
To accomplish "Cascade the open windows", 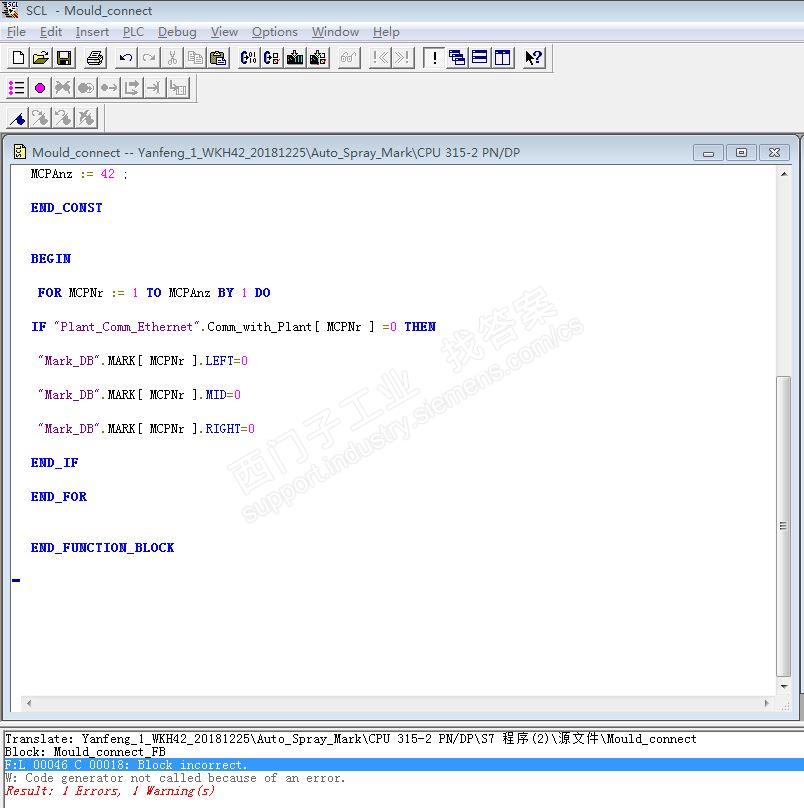I will click(457, 58).
